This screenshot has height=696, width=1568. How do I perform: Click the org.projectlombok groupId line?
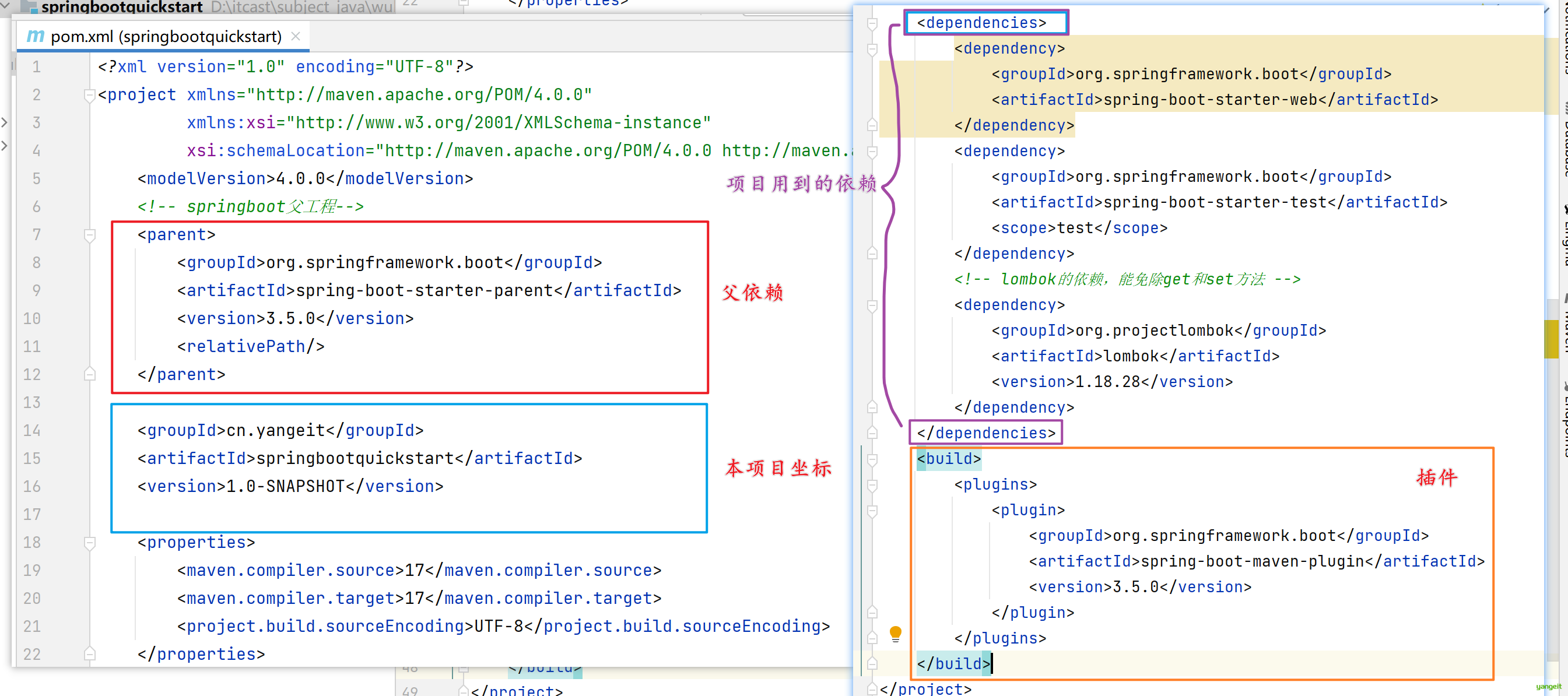click(1158, 331)
